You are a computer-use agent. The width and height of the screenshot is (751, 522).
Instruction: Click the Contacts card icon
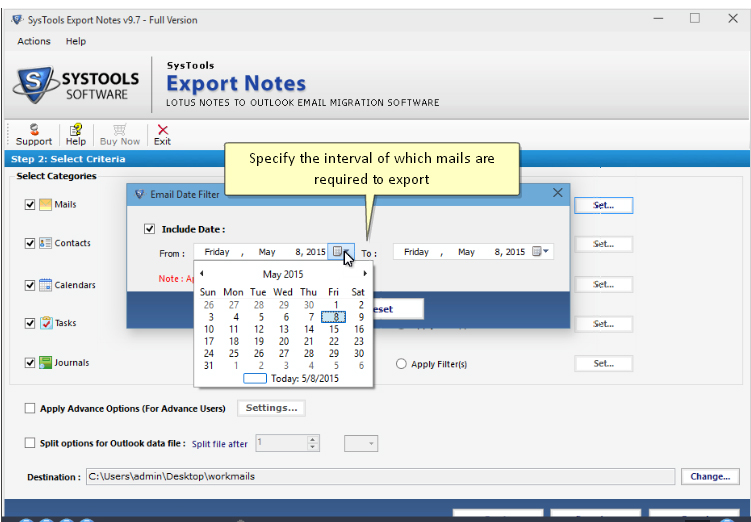point(46,243)
